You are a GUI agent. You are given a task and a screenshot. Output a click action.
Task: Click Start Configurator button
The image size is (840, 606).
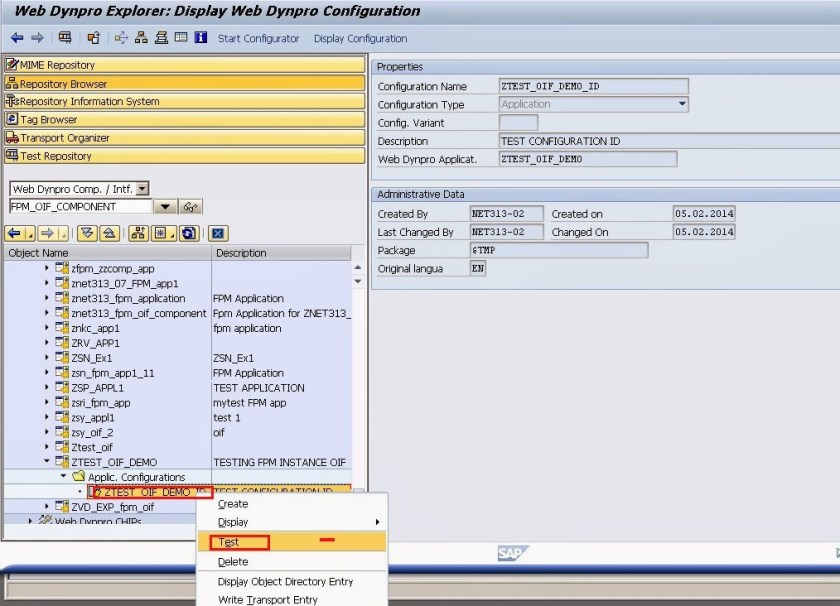click(258, 38)
